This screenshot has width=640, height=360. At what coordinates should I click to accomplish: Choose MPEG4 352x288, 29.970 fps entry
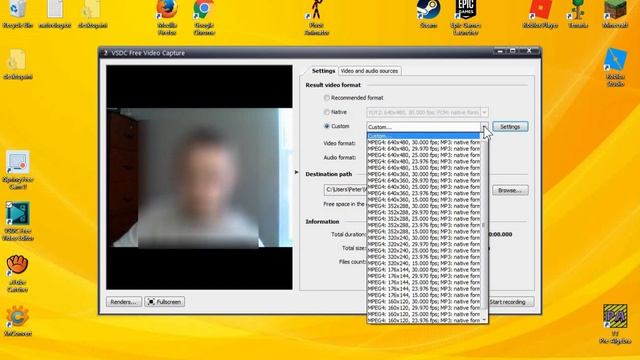[423, 212]
